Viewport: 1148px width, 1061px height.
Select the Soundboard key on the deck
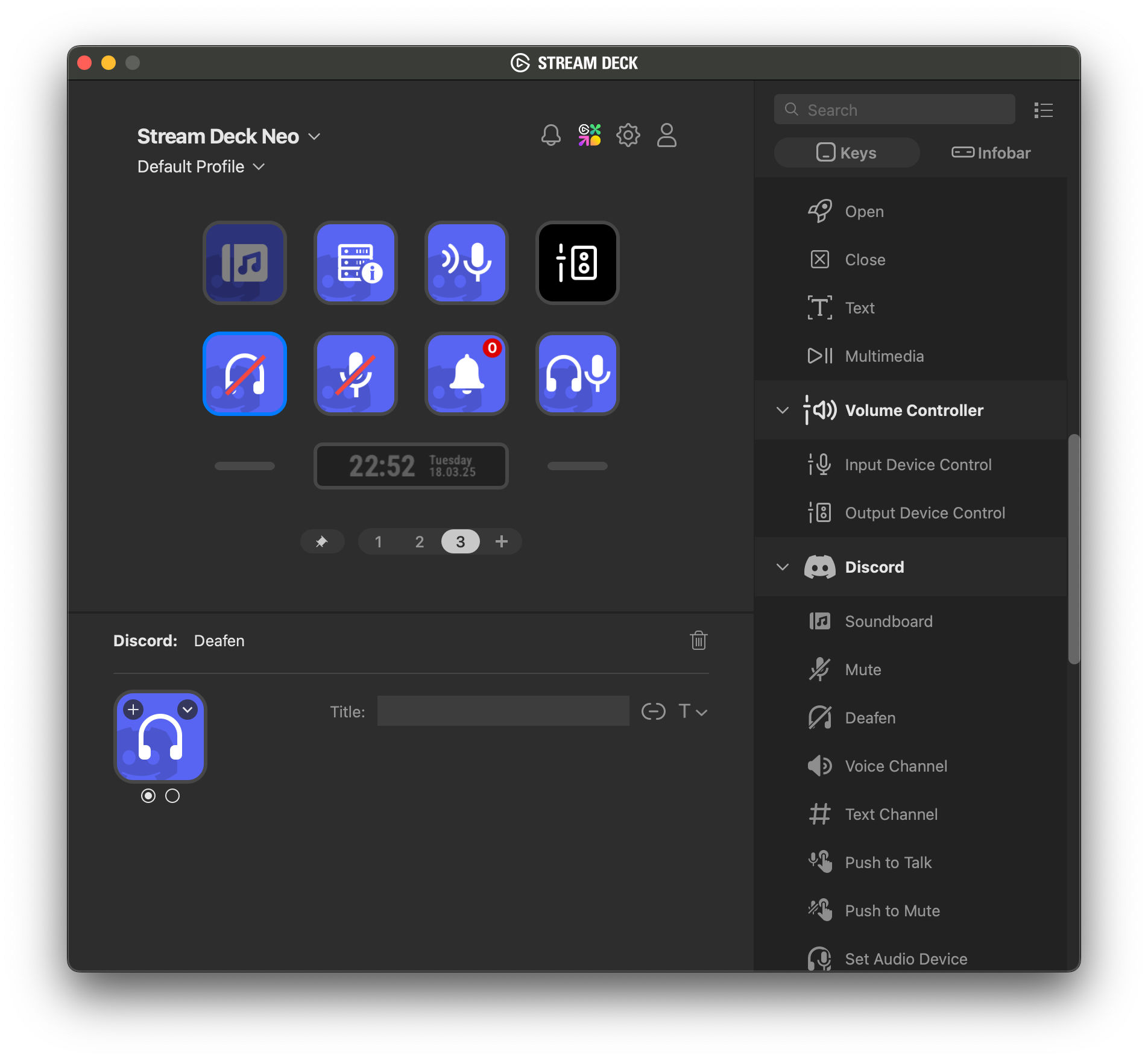point(245,263)
